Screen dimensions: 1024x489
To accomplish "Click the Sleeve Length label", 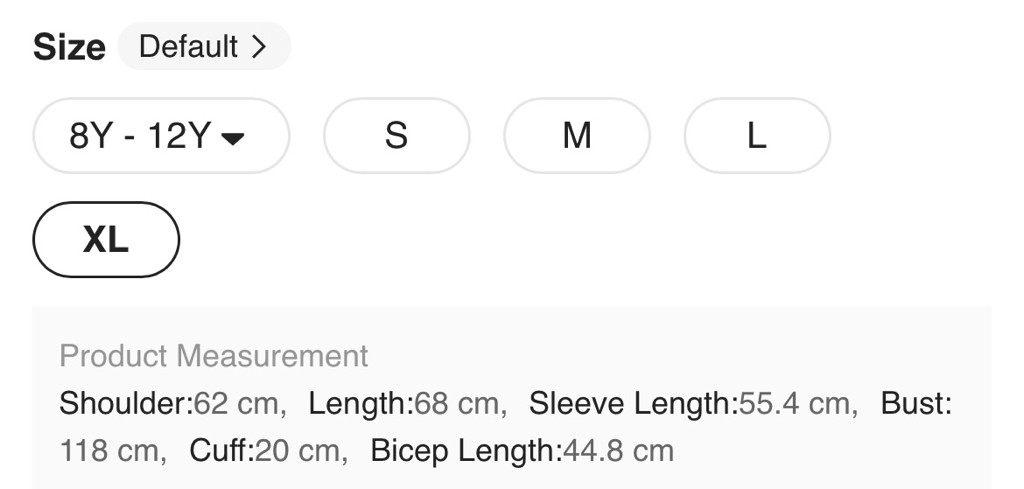I will point(632,404).
